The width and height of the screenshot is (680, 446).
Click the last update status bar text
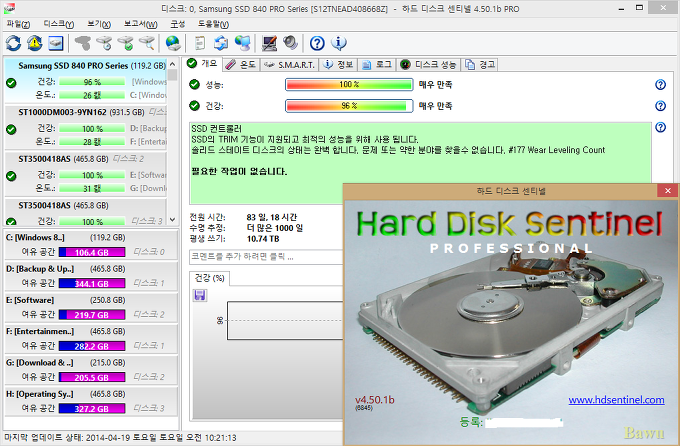[120, 438]
